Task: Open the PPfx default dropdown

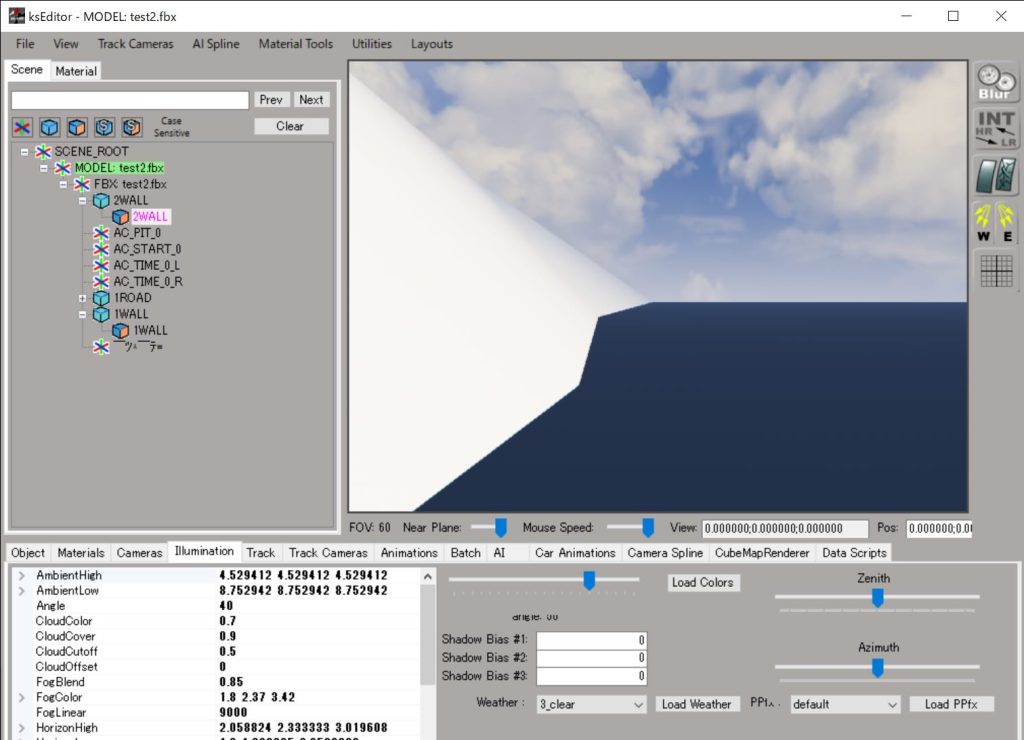Action: [x=845, y=704]
